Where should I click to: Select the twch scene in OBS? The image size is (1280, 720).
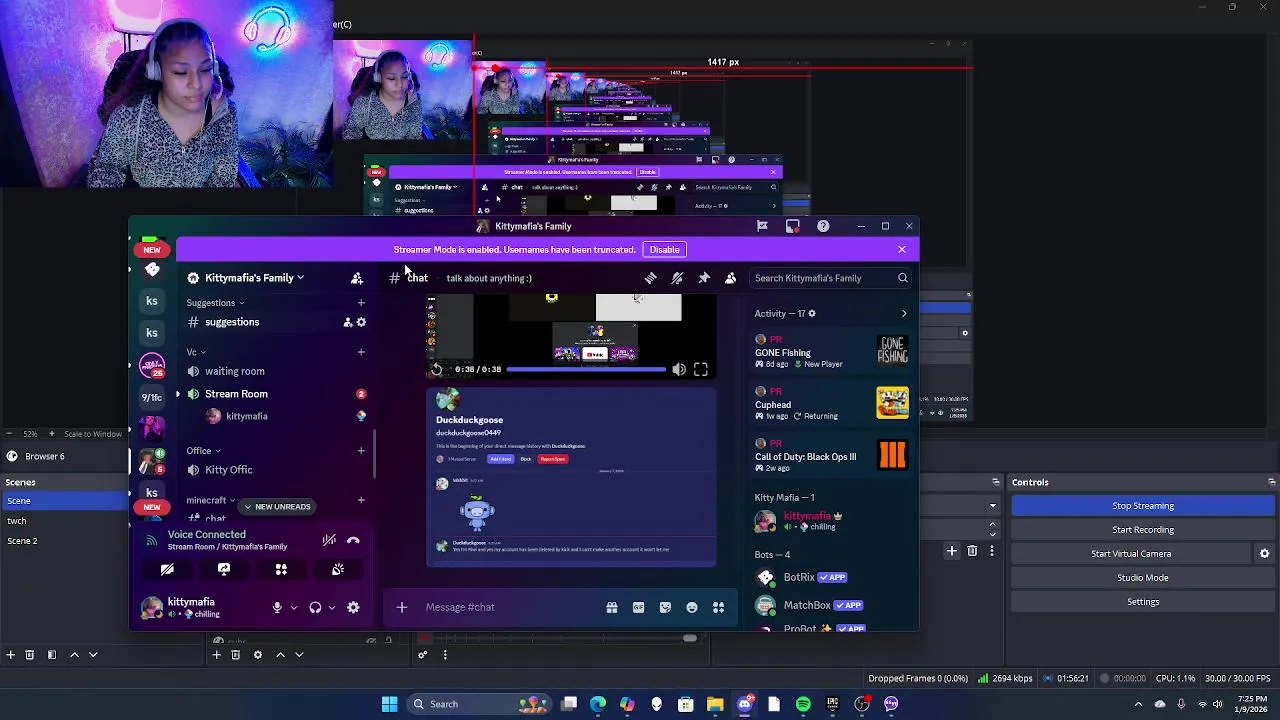(x=64, y=521)
